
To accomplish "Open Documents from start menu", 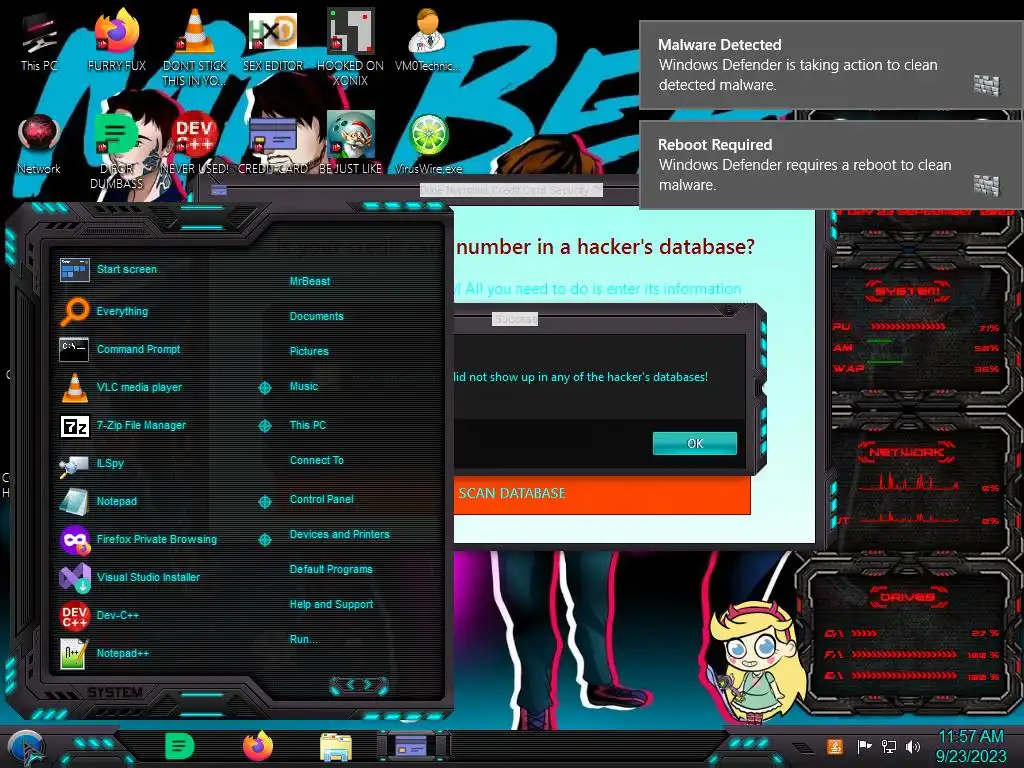I will click(x=316, y=316).
